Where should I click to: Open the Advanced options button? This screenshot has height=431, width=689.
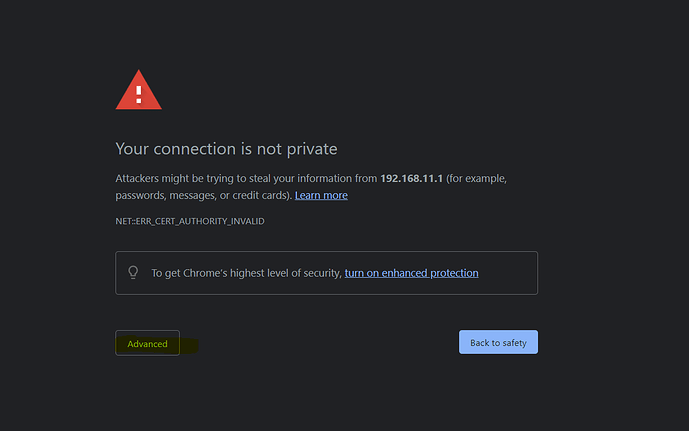(147, 343)
